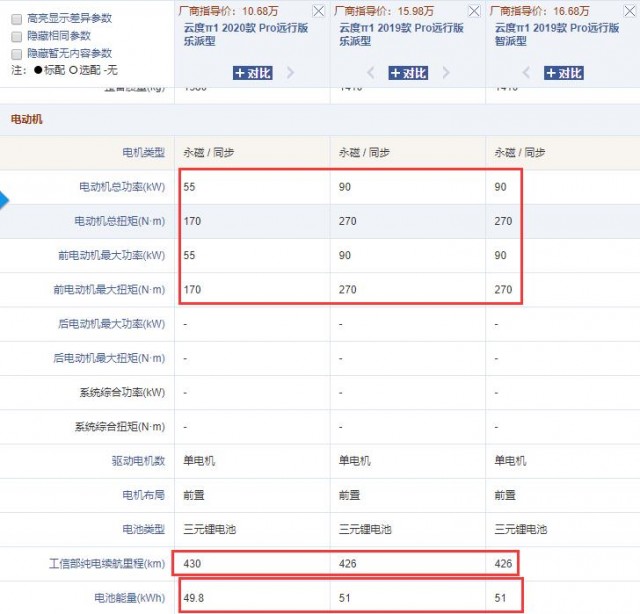
Task: Enable the 高亮显示差异参数 checkbox
Action: (16, 19)
